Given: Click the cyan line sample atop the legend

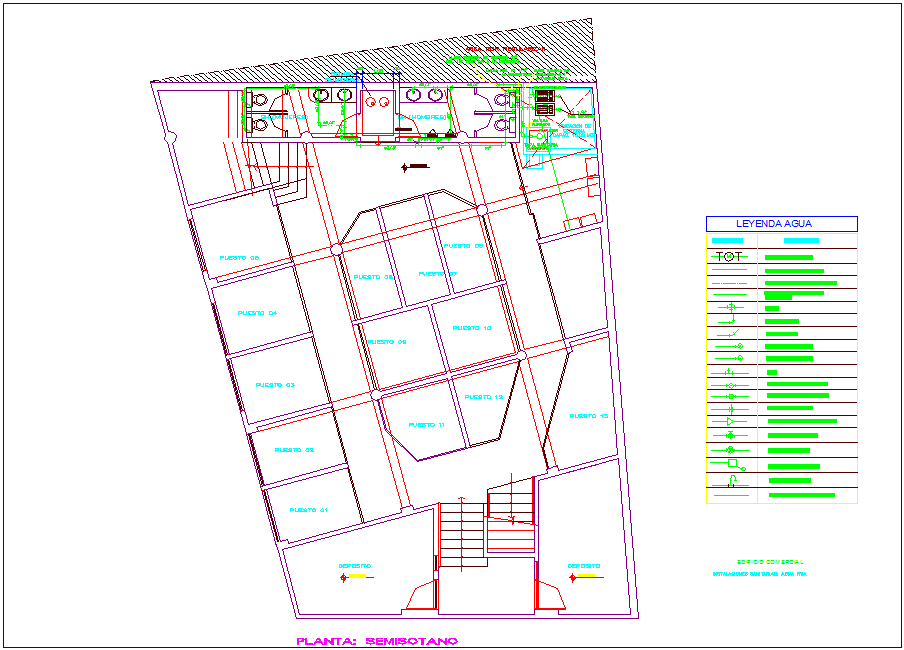Looking at the screenshot, I should [x=727, y=240].
